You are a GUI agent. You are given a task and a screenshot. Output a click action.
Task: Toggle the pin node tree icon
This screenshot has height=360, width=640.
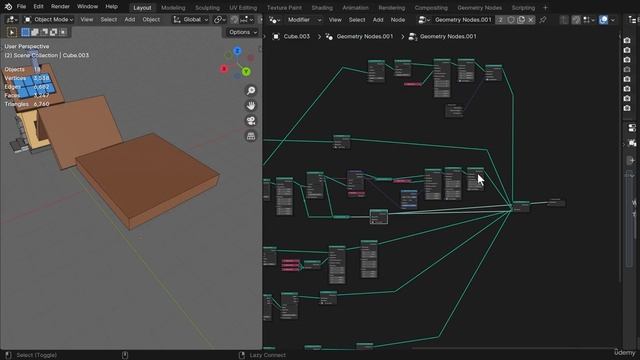tap(543, 20)
